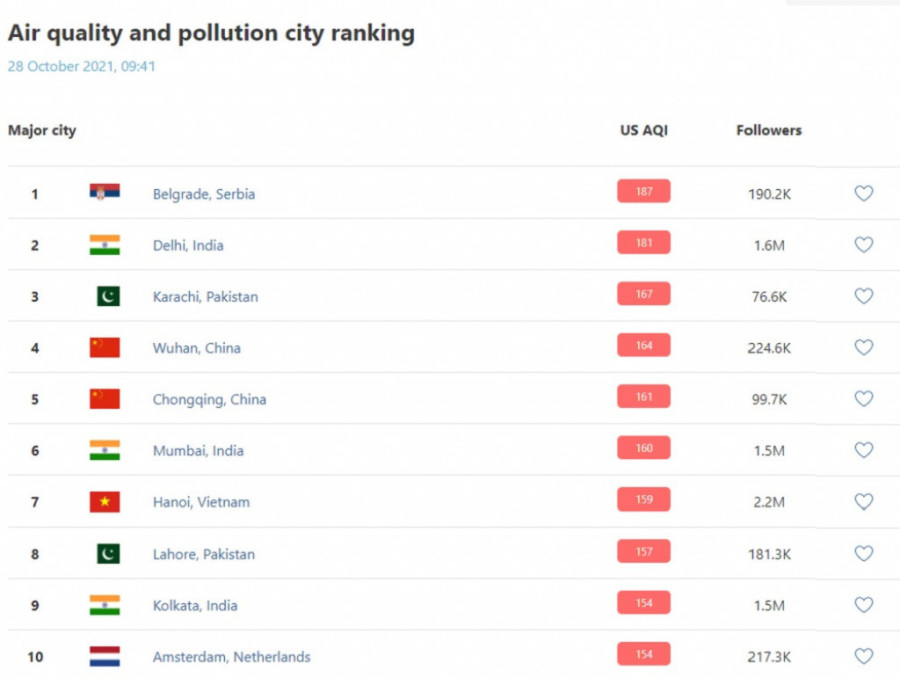Click the US AQI column header

tap(643, 130)
